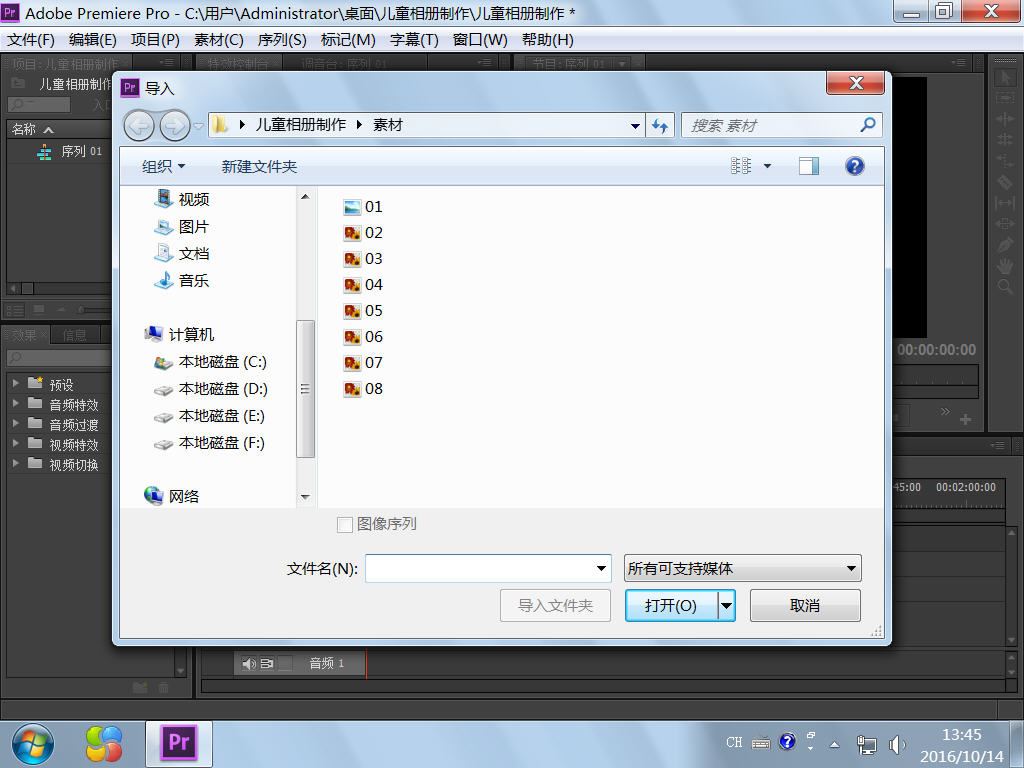Open the dialog help icon
1024x768 pixels.
(x=854, y=166)
